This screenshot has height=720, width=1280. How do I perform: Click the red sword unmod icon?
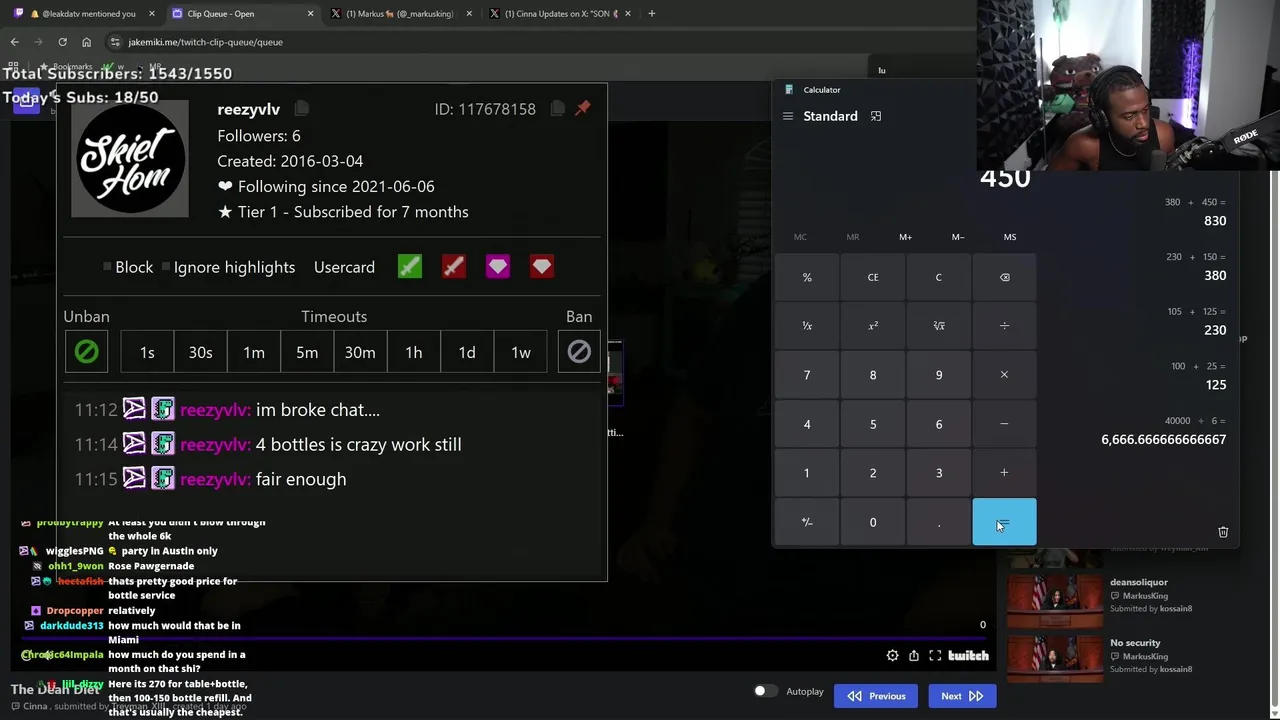(x=454, y=267)
